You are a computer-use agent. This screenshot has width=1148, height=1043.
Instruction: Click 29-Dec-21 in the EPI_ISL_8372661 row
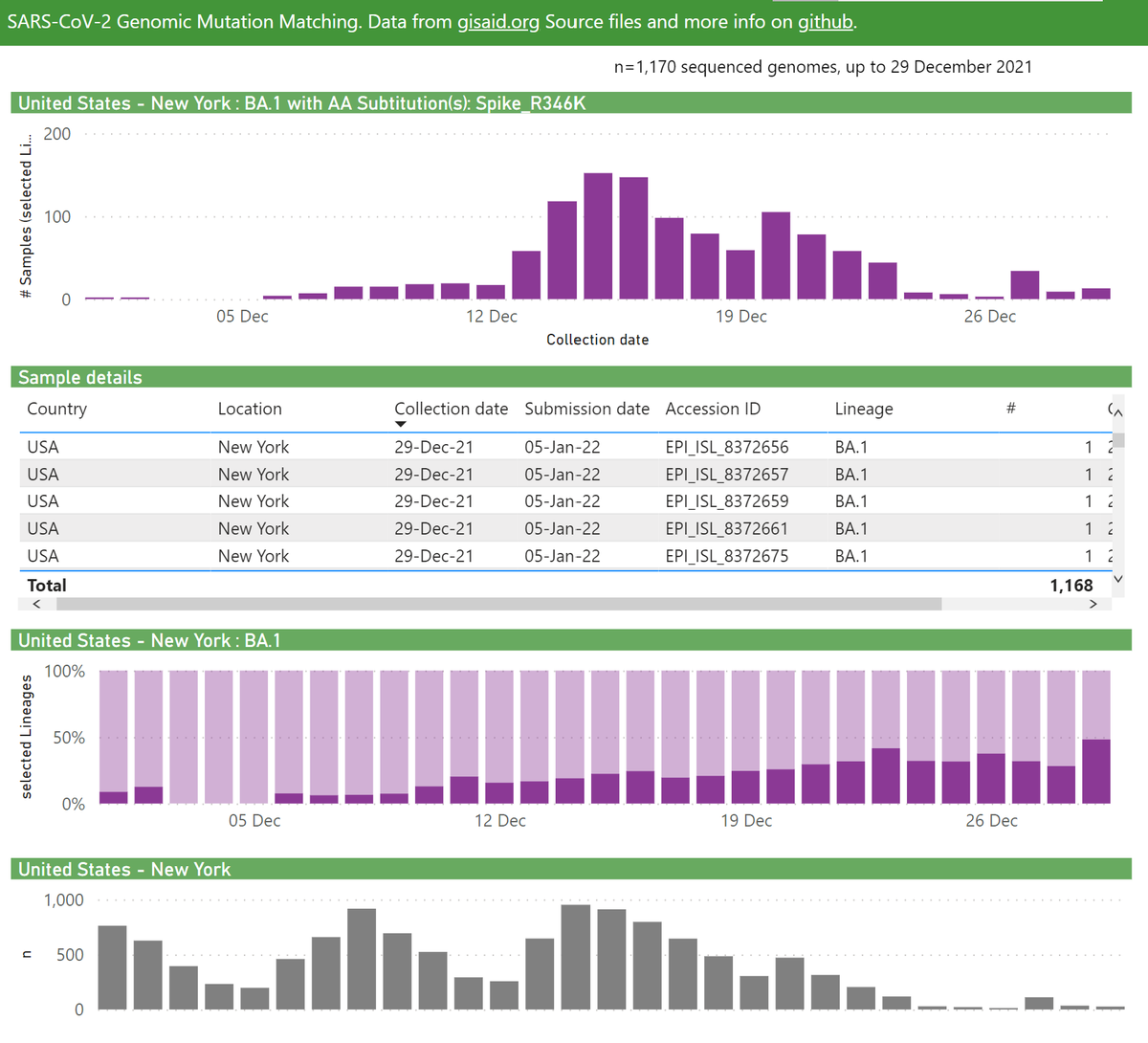pos(434,529)
